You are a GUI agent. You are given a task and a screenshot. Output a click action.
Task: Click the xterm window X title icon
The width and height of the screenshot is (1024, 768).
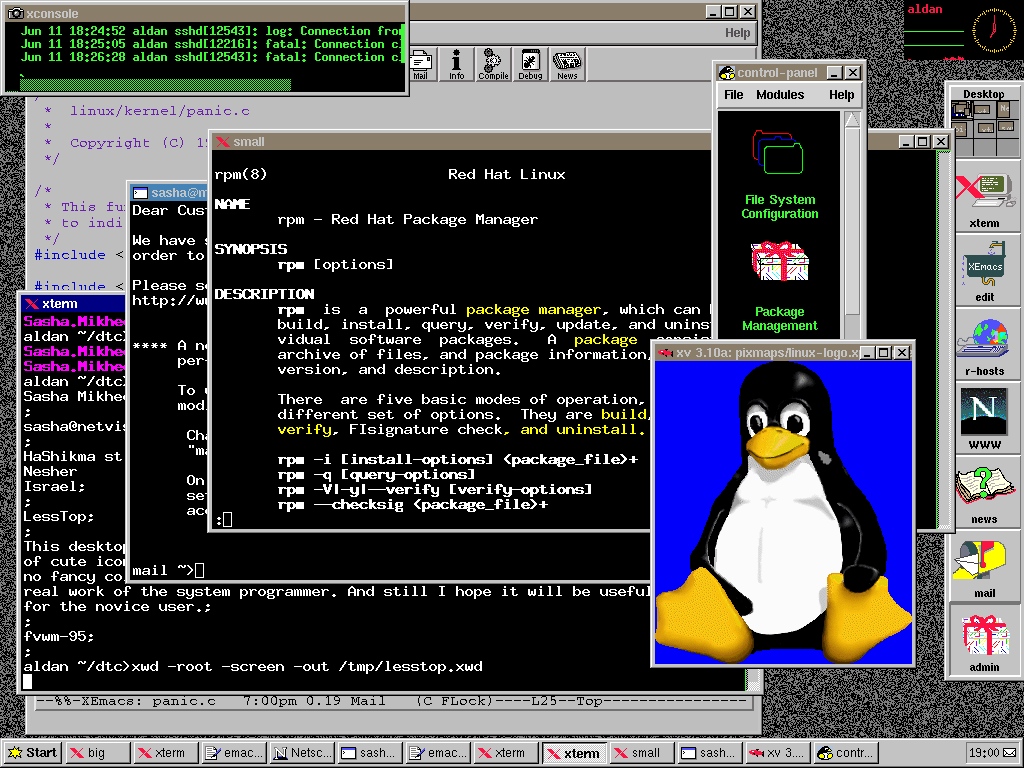pos(31,304)
